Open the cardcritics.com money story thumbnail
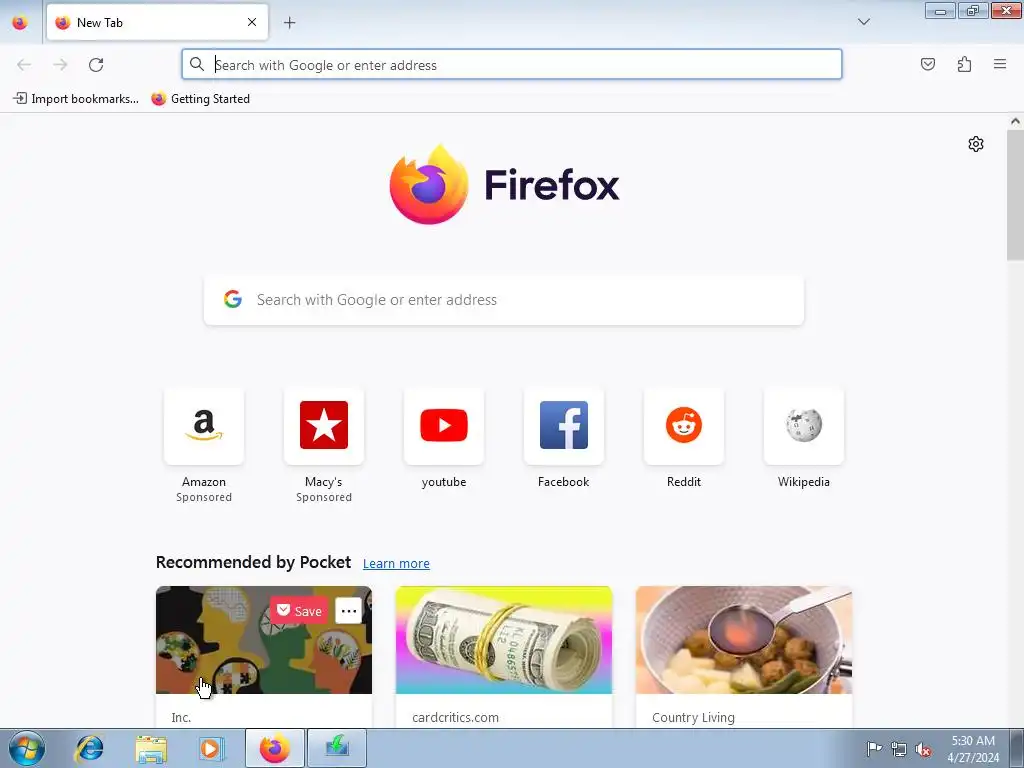This screenshot has height=768, width=1024. click(504, 640)
